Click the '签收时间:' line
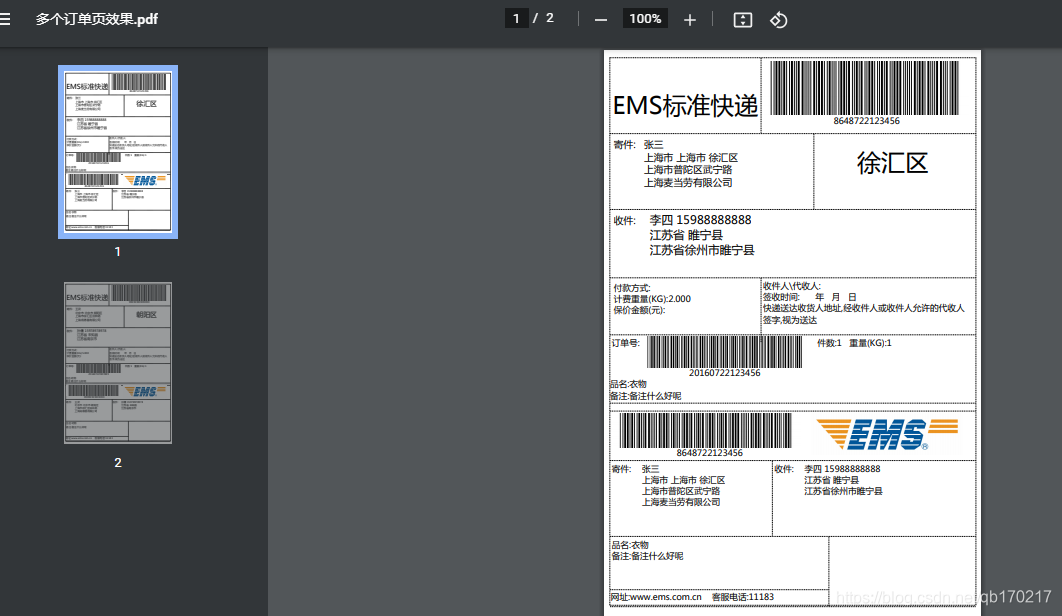Image resolution: width=1062 pixels, height=616 pixels. pyautogui.click(x=809, y=297)
